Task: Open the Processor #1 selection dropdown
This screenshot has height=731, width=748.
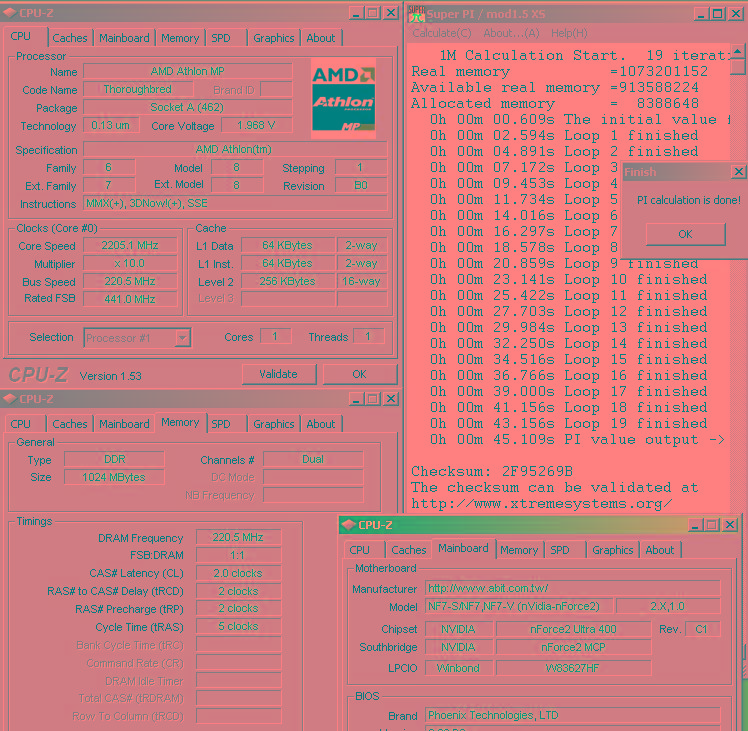Action: tap(182, 338)
